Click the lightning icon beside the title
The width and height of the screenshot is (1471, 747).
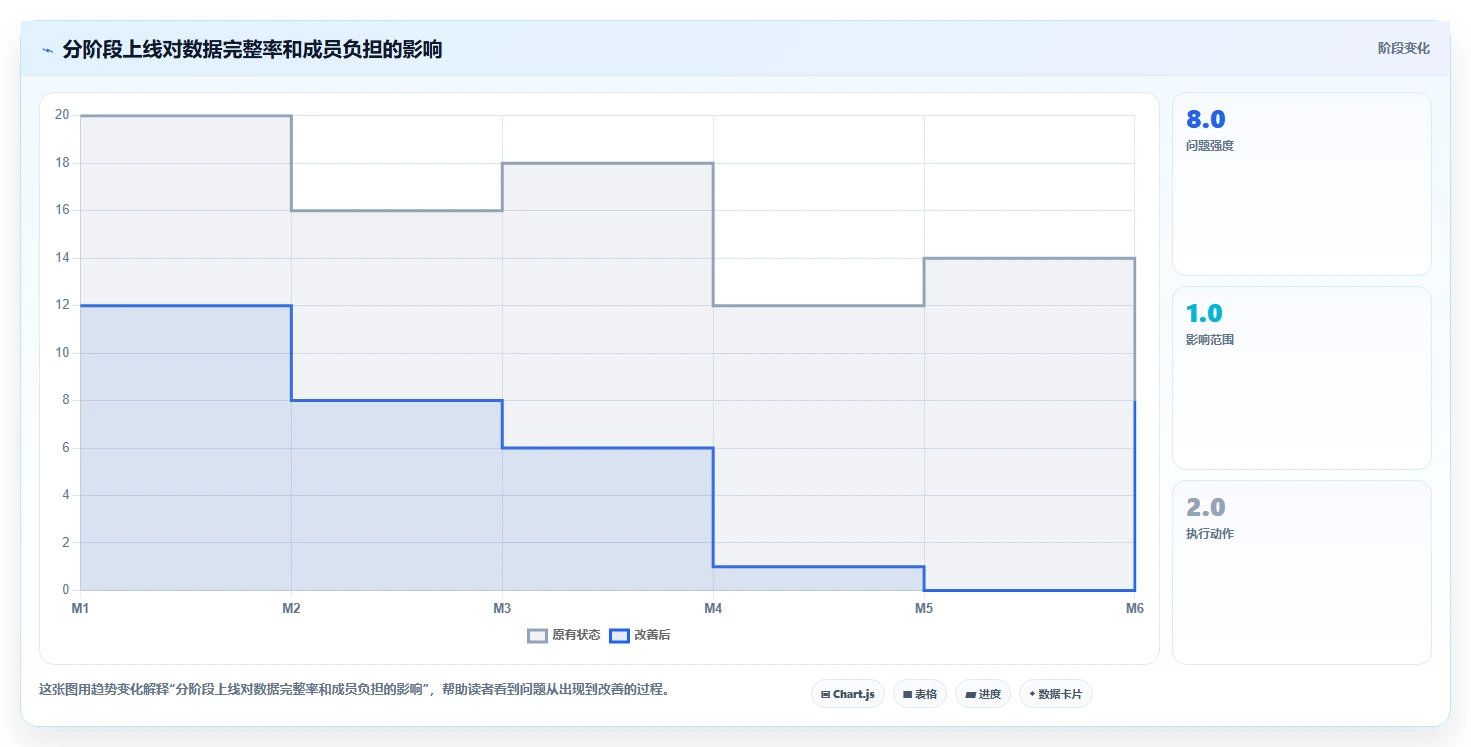tap(47, 50)
